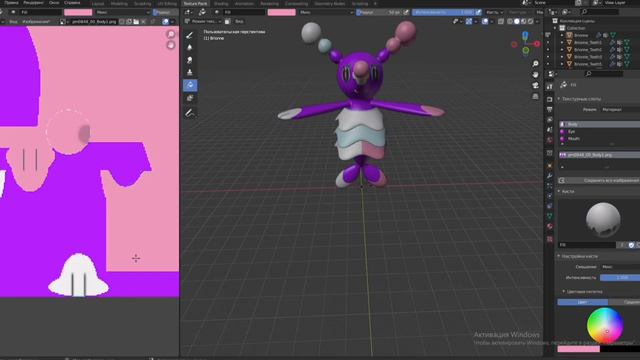The height and width of the screenshot is (360, 640).
Task: Open the texture slots mode Material dropdown
Action: [x=620, y=109]
